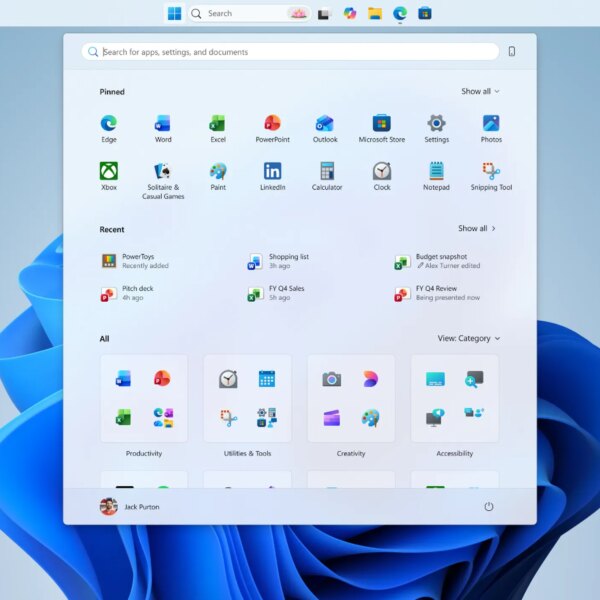Open the Shopping list document
Screen dimensions: 600x600
[279, 261]
